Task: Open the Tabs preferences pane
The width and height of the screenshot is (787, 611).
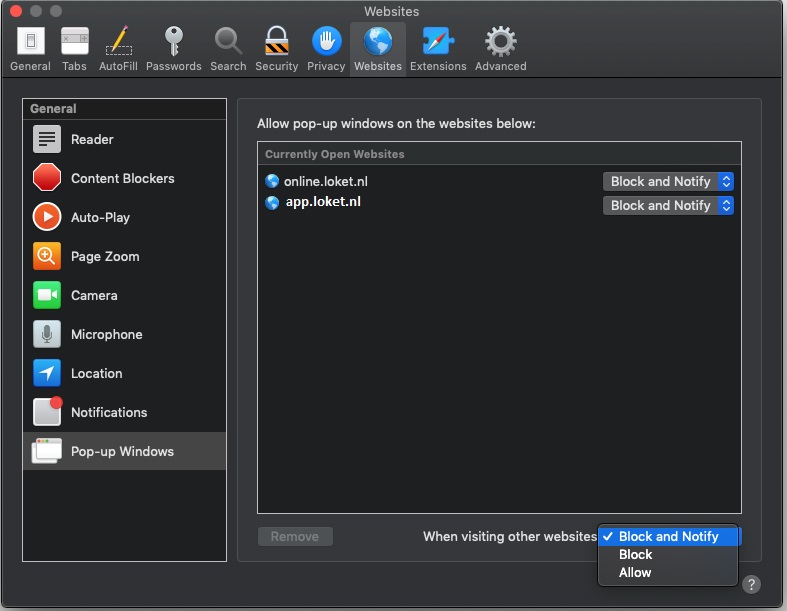Action: pos(74,48)
